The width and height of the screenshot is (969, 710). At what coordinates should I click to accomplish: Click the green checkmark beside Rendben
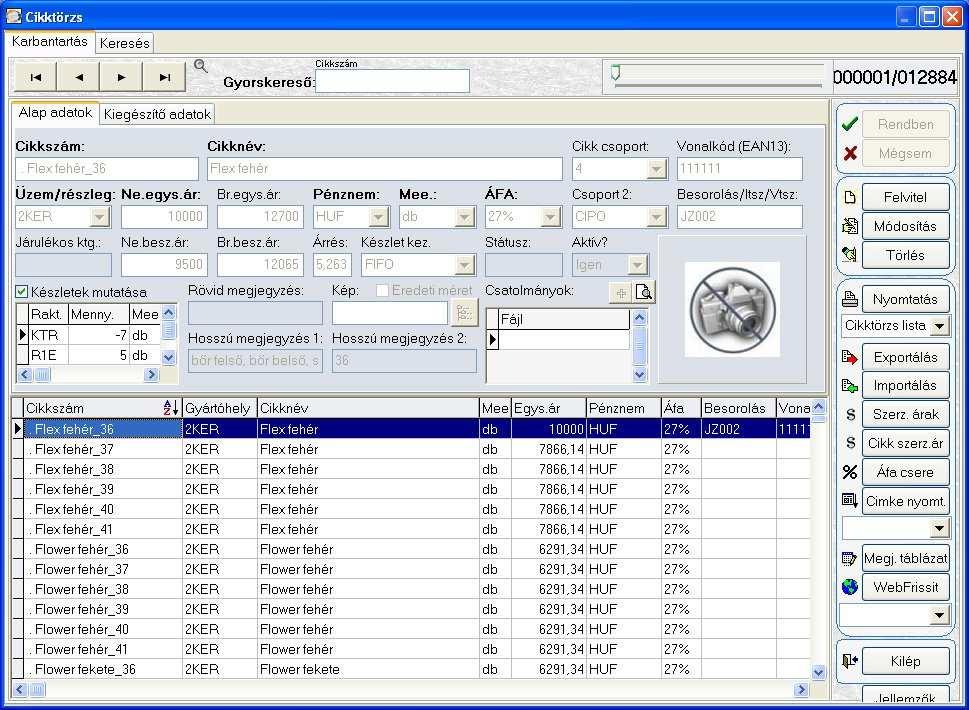pyautogui.click(x=850, y=124)
